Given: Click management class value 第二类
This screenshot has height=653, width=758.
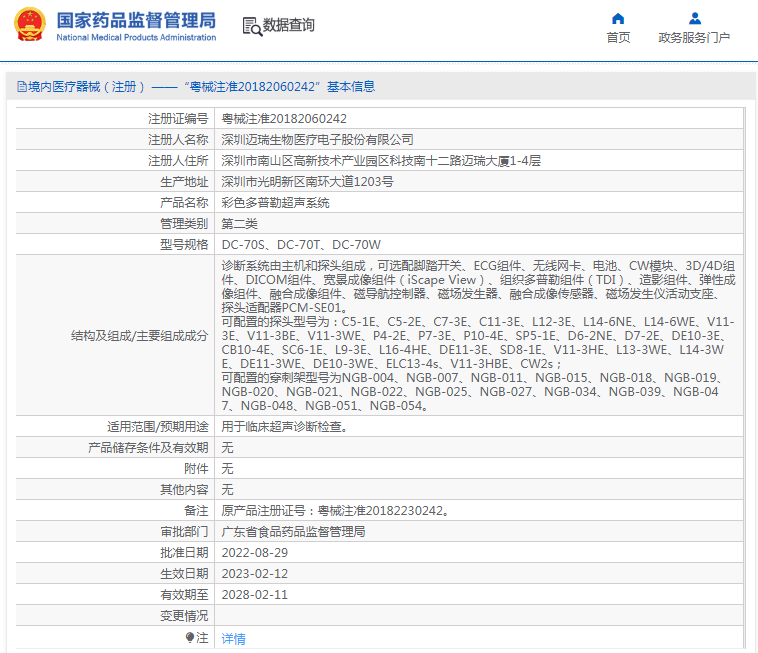Looking at the screenshot, I should click(x=239, y=224).
